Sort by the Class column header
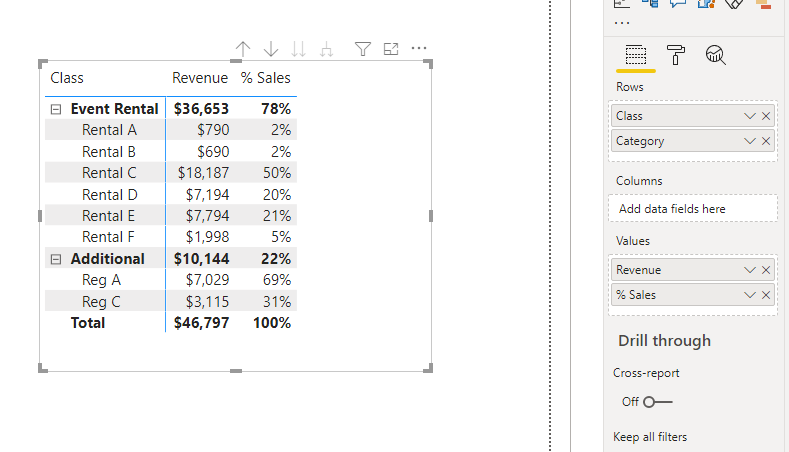Screen dimensions: 789x452 coord(67,78)
